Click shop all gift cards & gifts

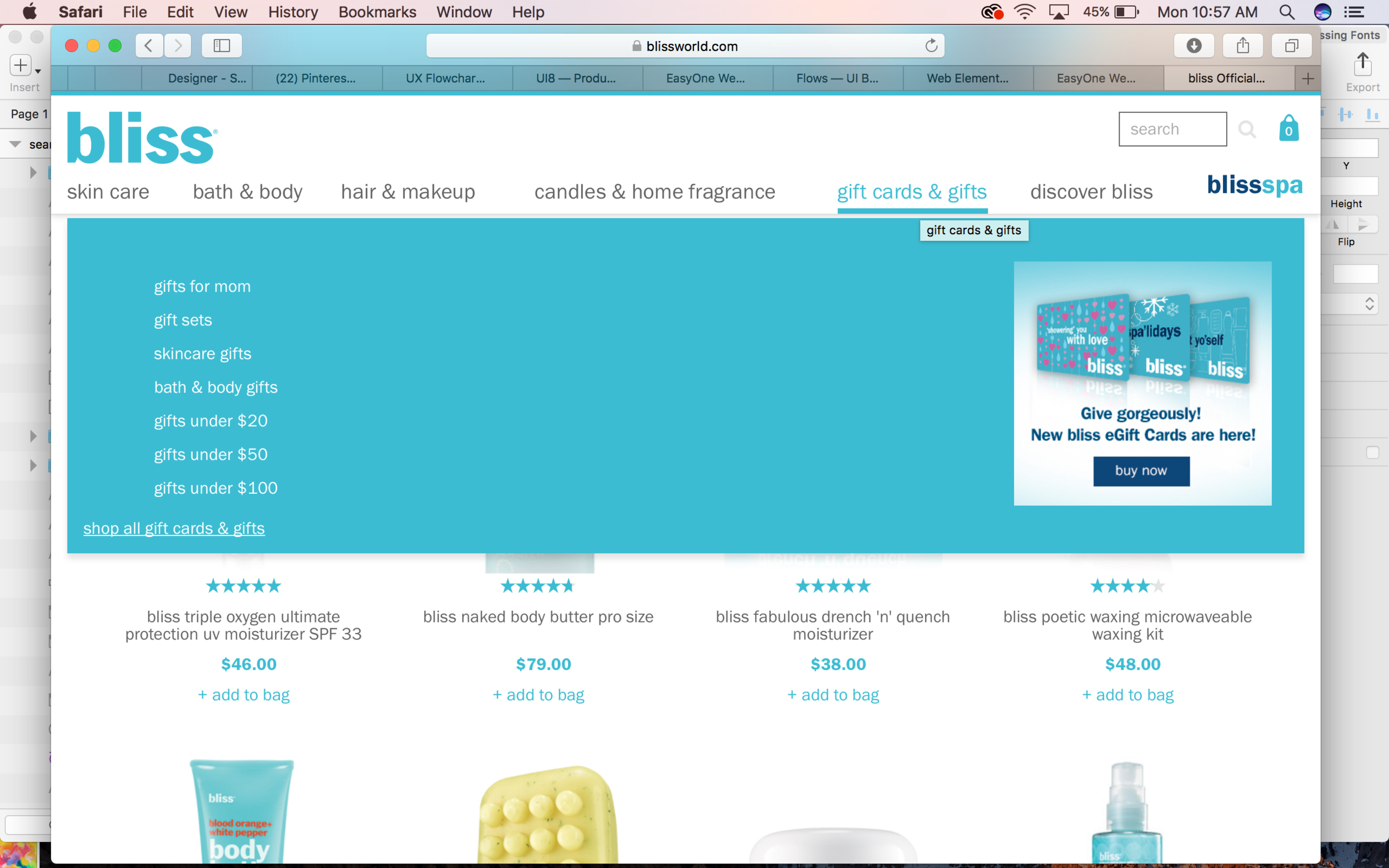174,528
